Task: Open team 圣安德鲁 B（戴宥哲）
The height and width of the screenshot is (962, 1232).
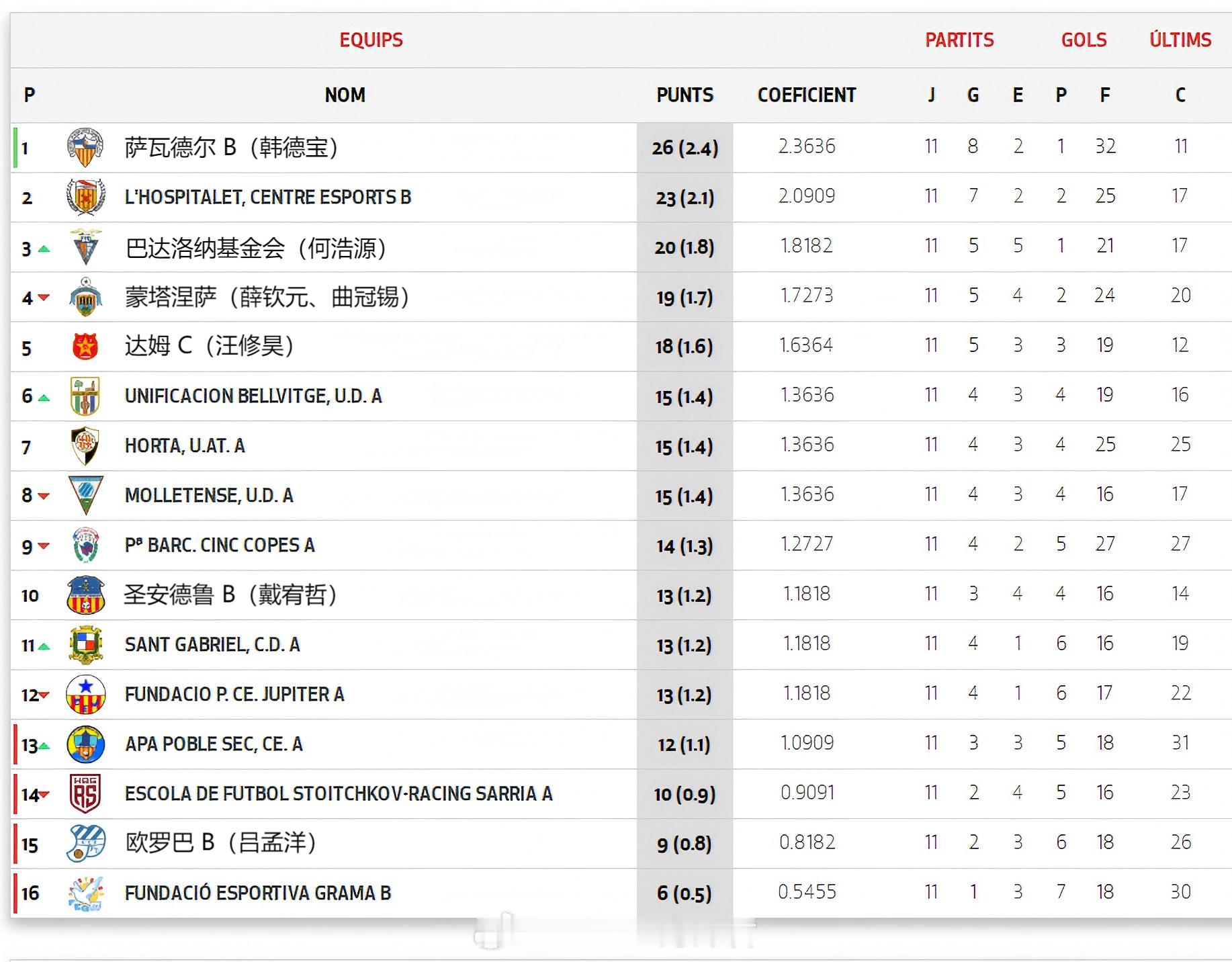Action: point(230,595)
